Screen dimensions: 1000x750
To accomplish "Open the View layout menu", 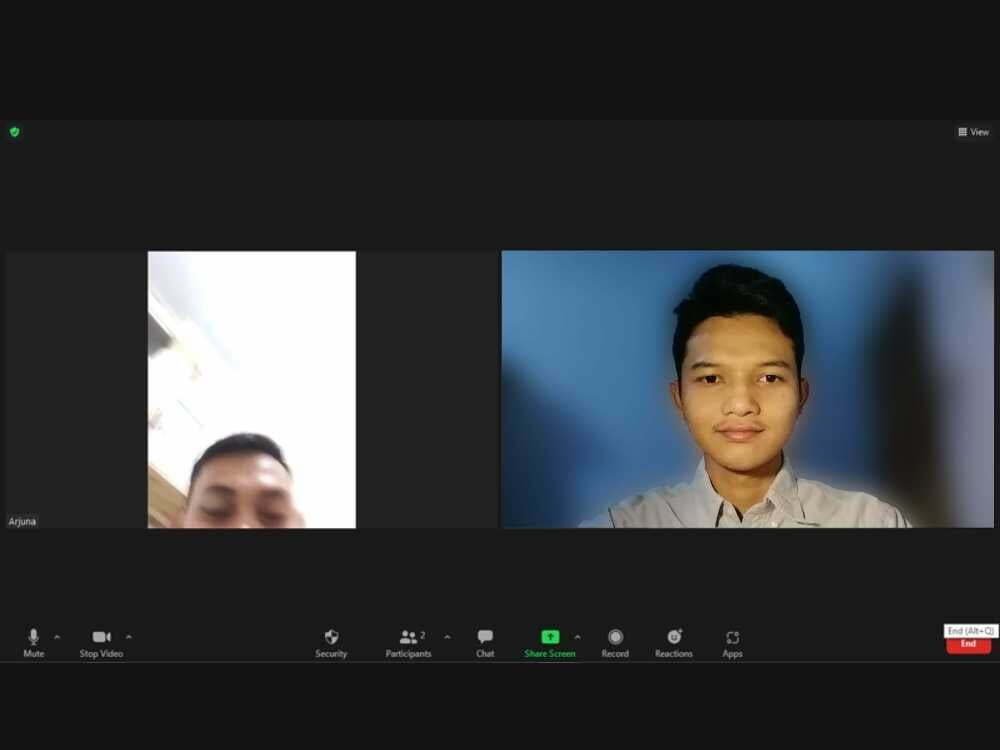I will [973, 132].
